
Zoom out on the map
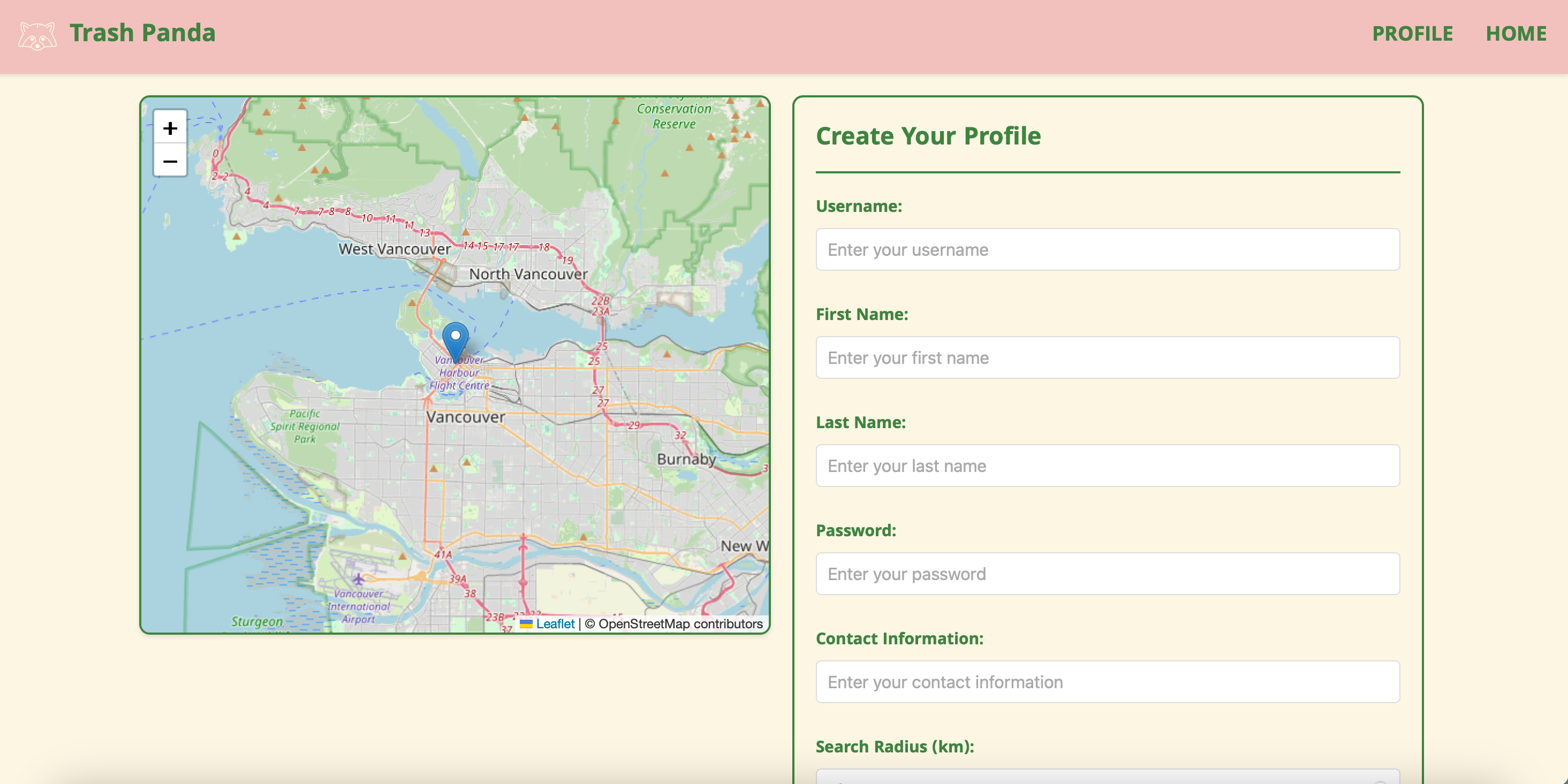pyautogui.click(x=170, y=161)
